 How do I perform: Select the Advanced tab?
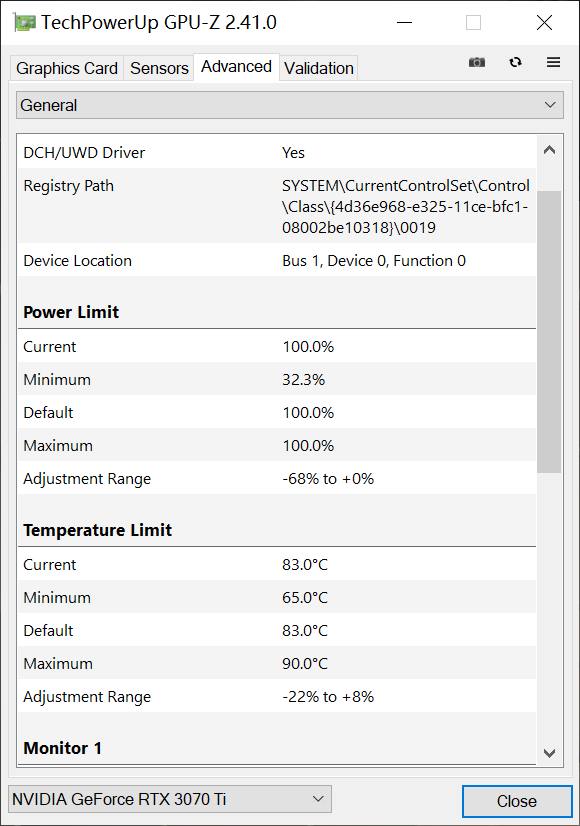point(236,67)
